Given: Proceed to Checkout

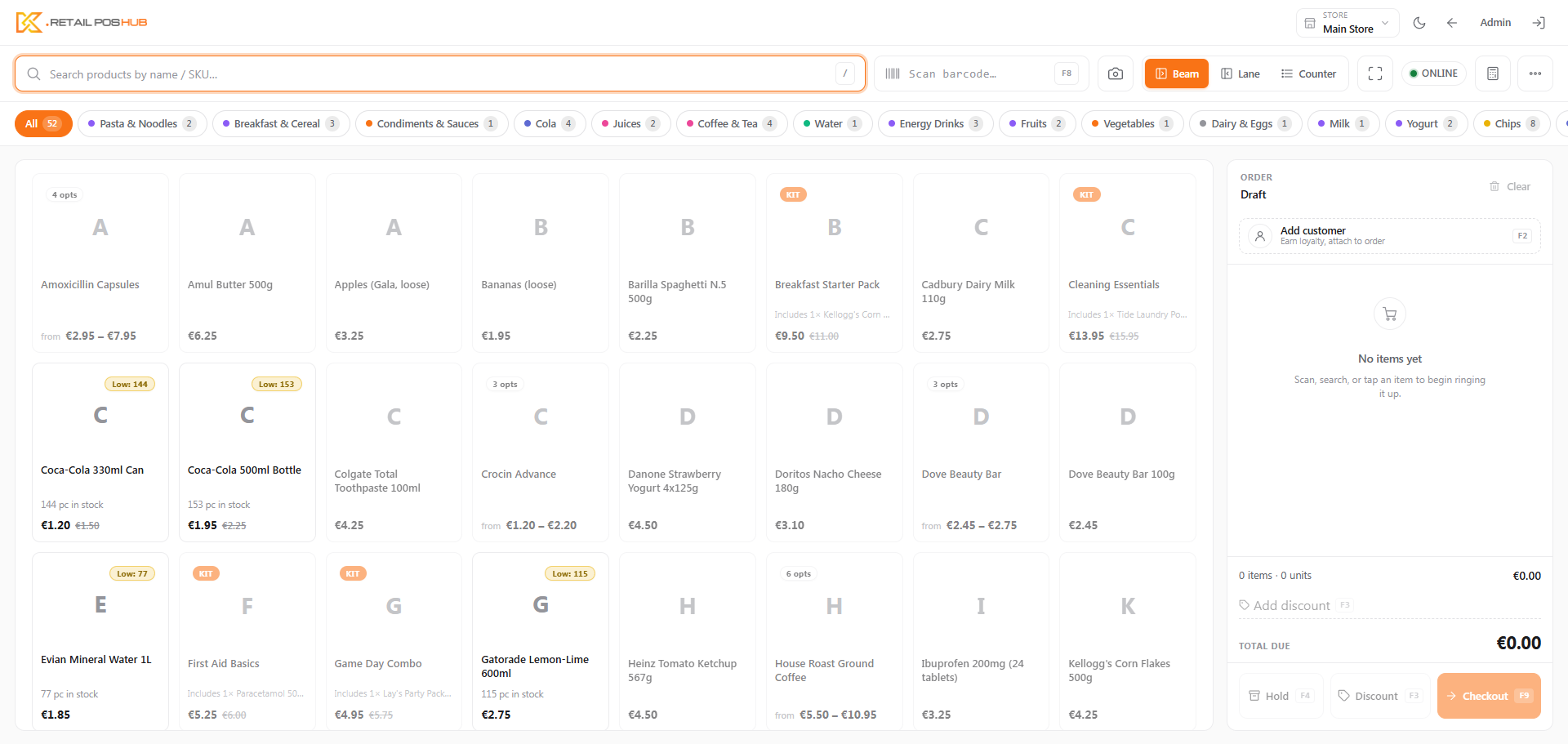Looking at the screenshot, I should pyautogui.click(x=1489, y=696).
